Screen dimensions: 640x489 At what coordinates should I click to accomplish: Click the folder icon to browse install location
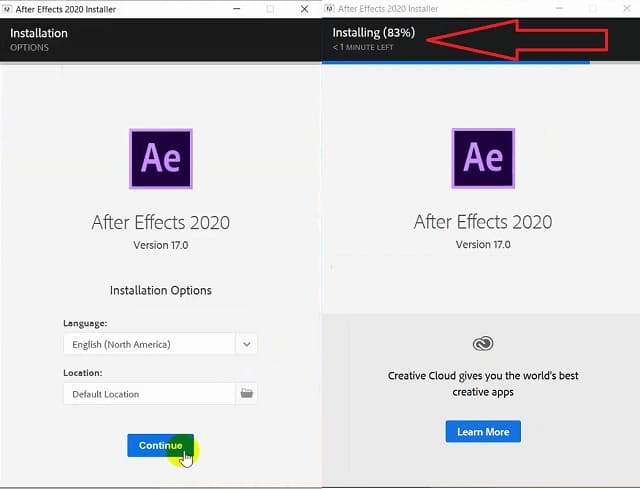(247, 393)
